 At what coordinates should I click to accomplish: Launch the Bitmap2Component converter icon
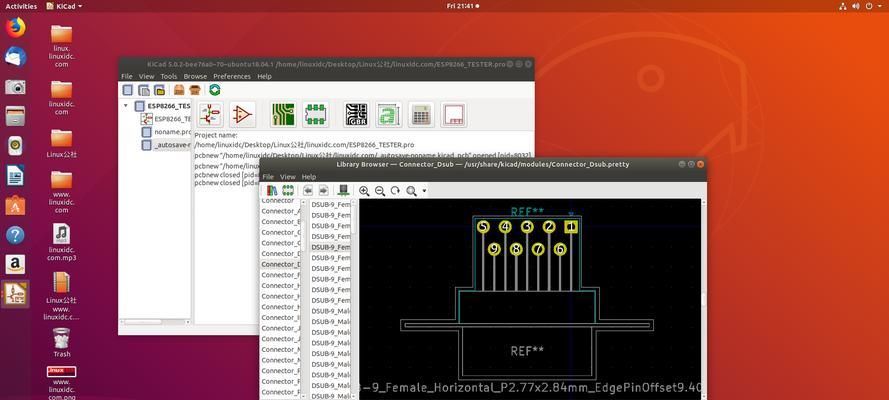point(389,114)
